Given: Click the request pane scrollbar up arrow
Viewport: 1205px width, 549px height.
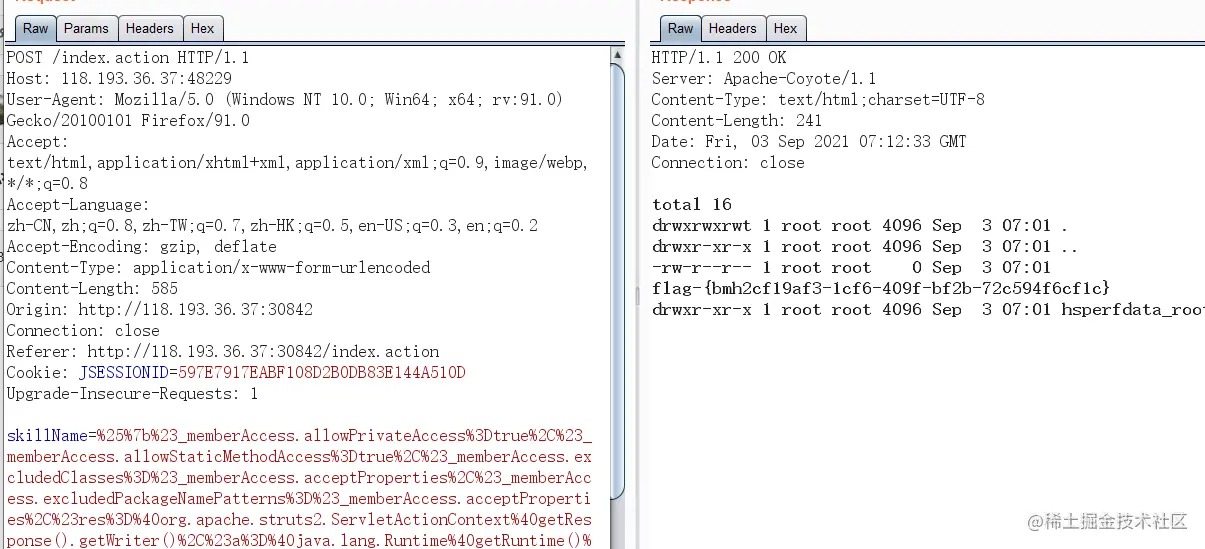Looking at the screenshot, I should click(x=617, y=56).
